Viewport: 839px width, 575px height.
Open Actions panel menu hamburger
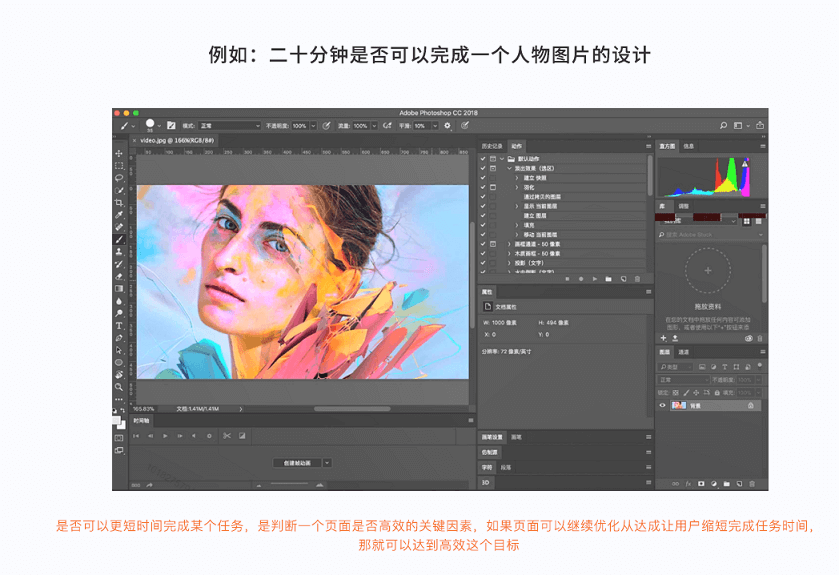coord(649,146)
